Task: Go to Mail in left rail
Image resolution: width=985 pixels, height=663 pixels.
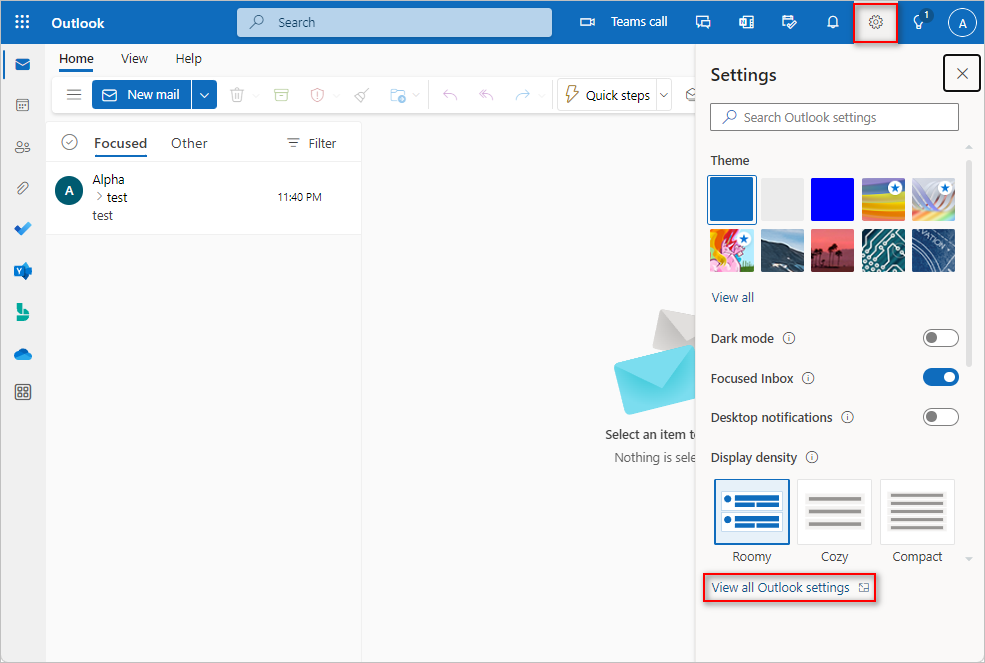Action: pos(23,64)
